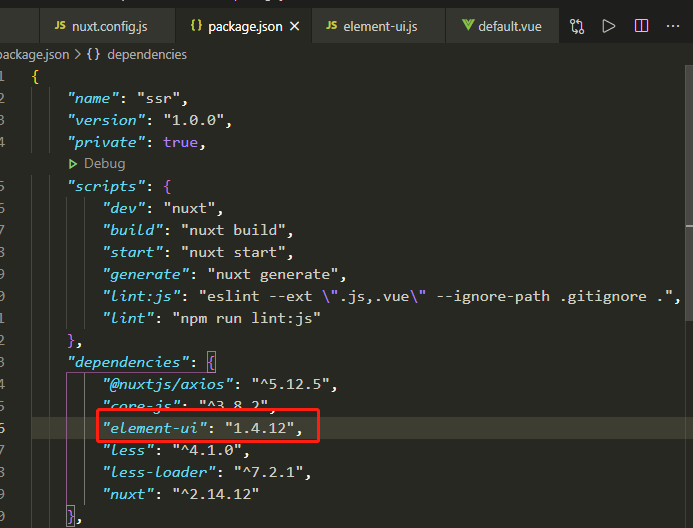Click the "^5.12.5" version value
Screen dimensions: 693x528
(x=290, y=384)
